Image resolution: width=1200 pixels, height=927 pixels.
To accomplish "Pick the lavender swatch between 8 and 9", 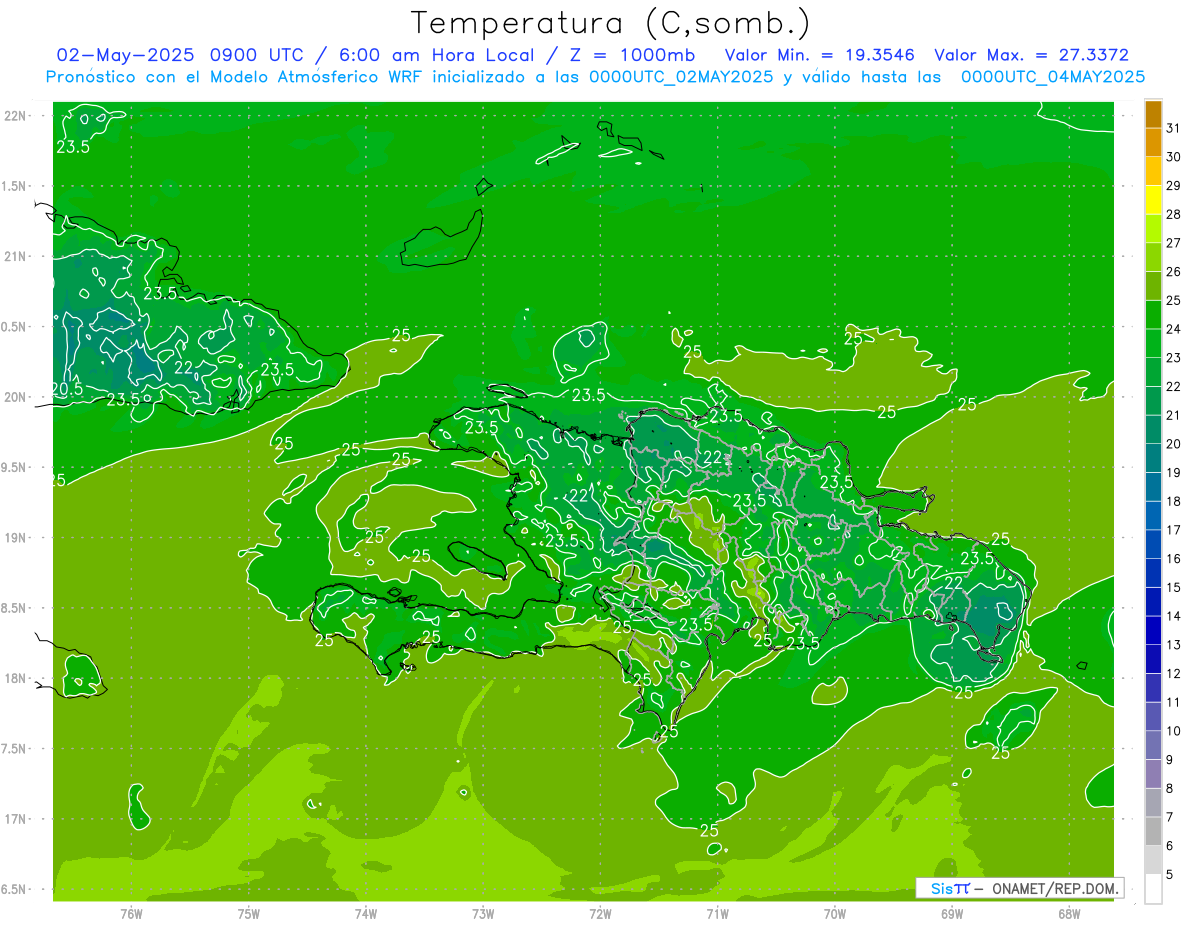I will click(x=1153, y=774).
